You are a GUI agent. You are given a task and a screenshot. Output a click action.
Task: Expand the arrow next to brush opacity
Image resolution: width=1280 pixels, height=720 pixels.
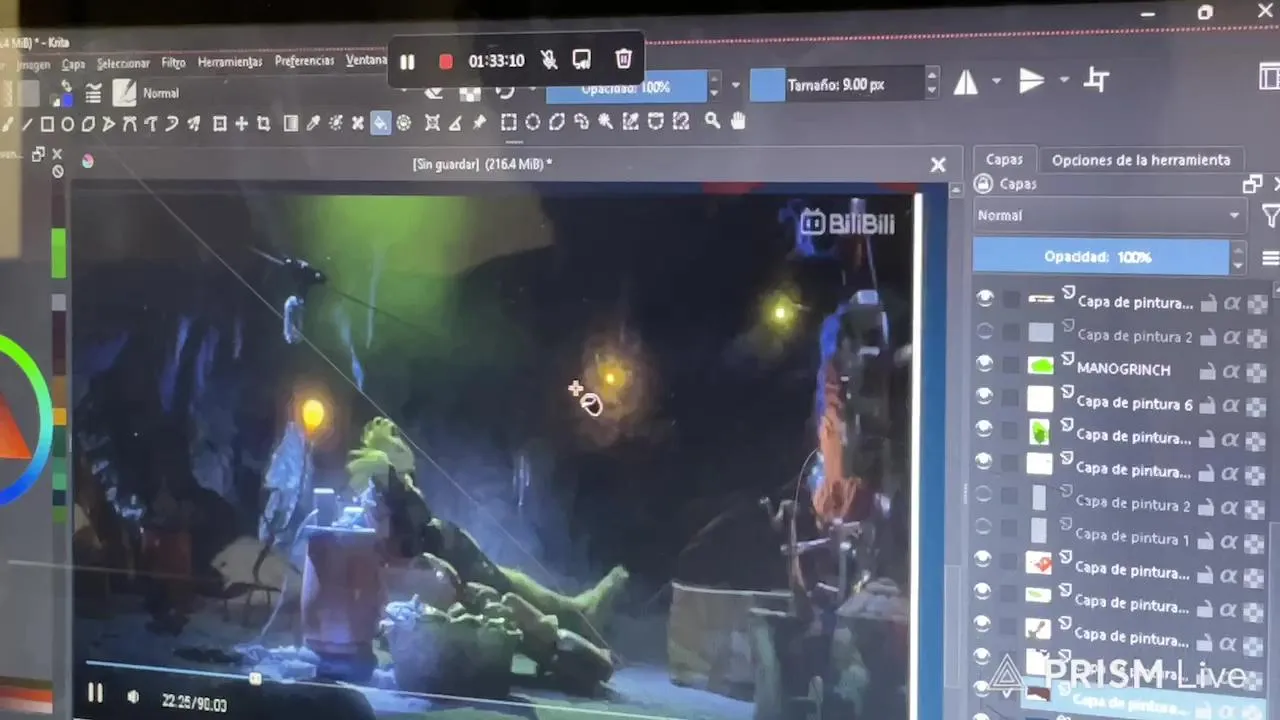point(737,86)
